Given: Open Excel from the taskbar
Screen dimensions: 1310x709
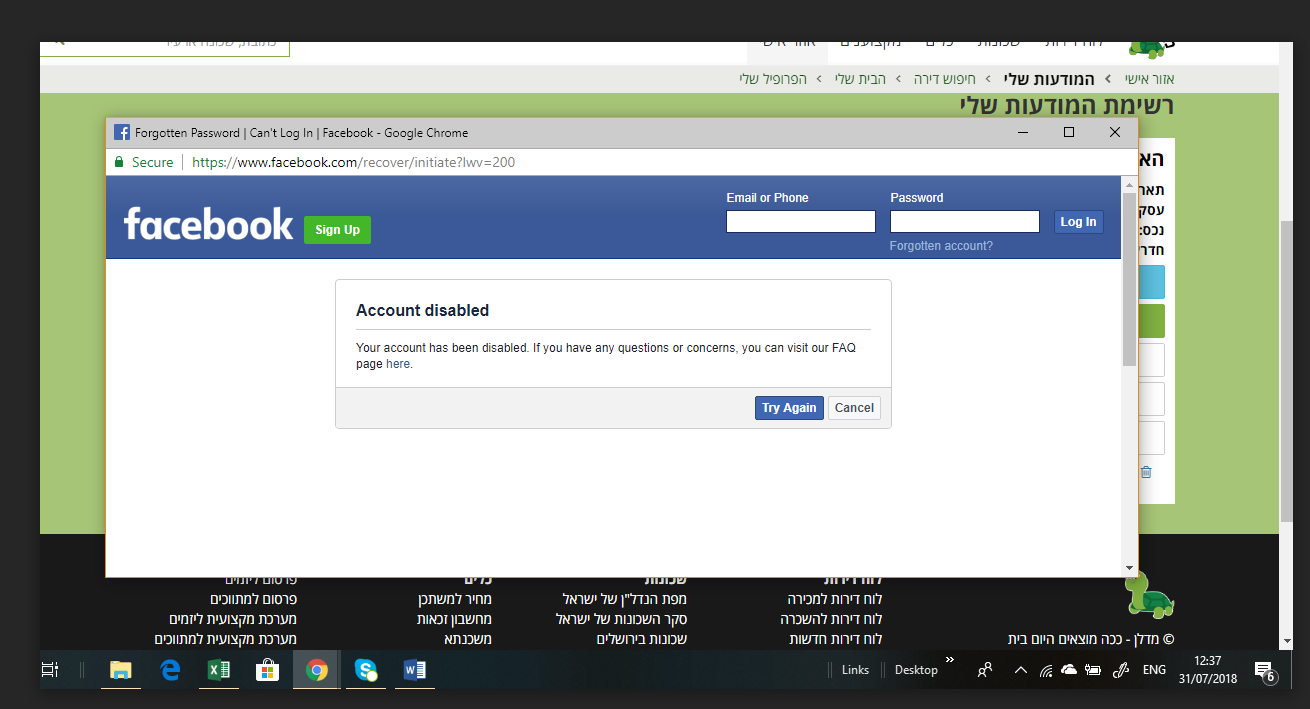Looking at the screenshot, I should point(218,670).
